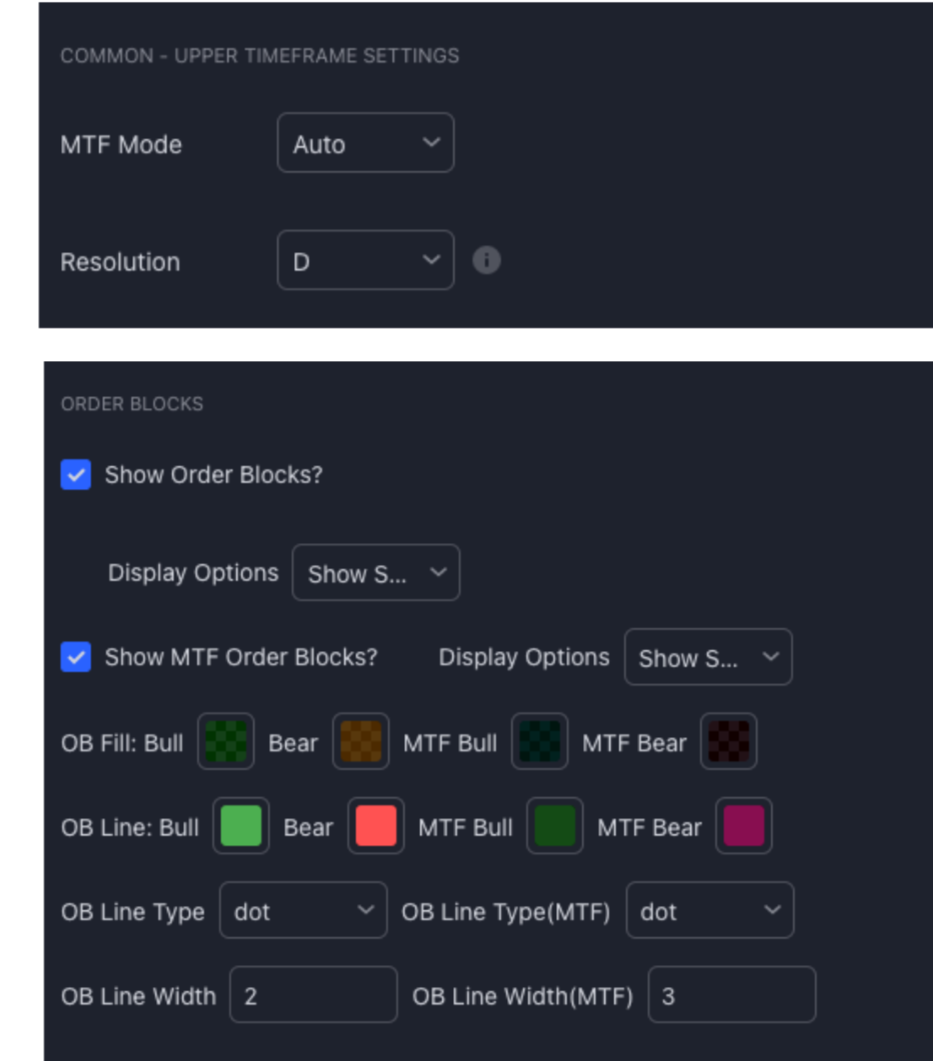Click the info icon beside Resolution
The height and width of the screenshot is (1061, 933).
[486, 261]
